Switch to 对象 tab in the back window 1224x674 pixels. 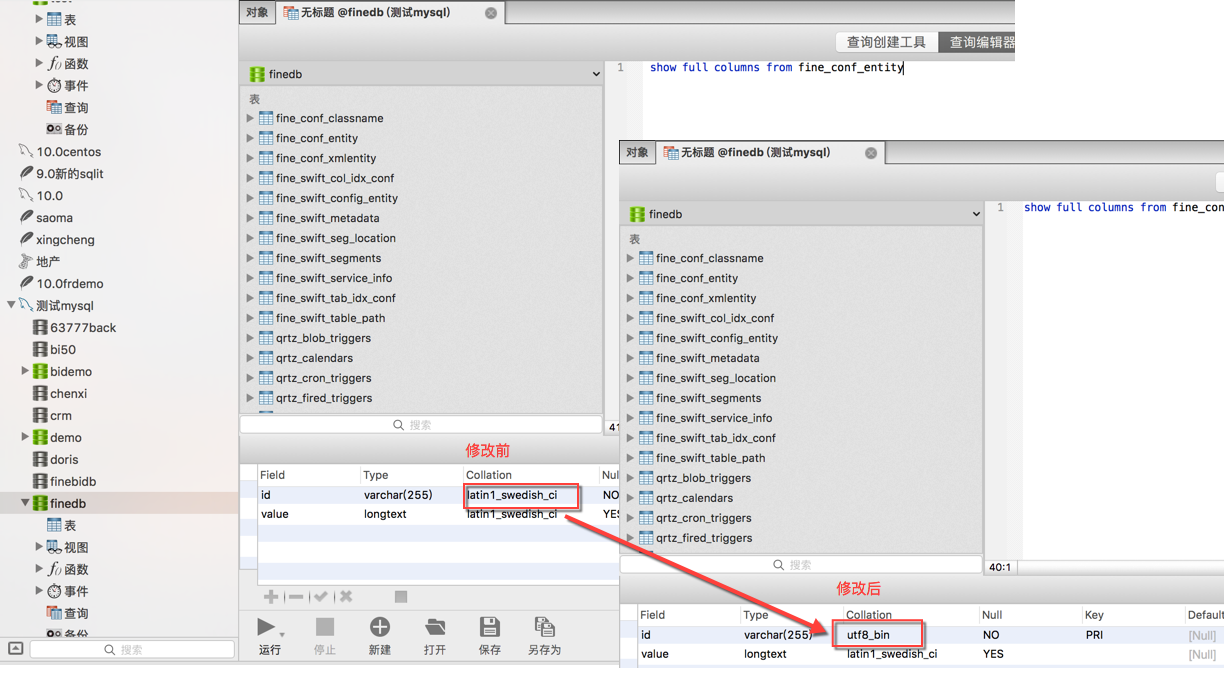(257, 13)
